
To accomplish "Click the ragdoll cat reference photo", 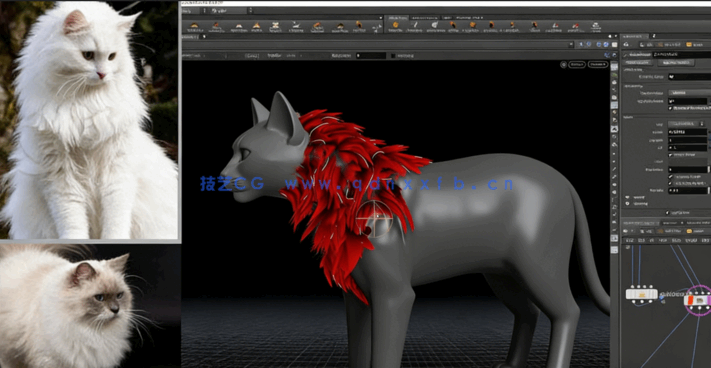I will tap(90, 306).
